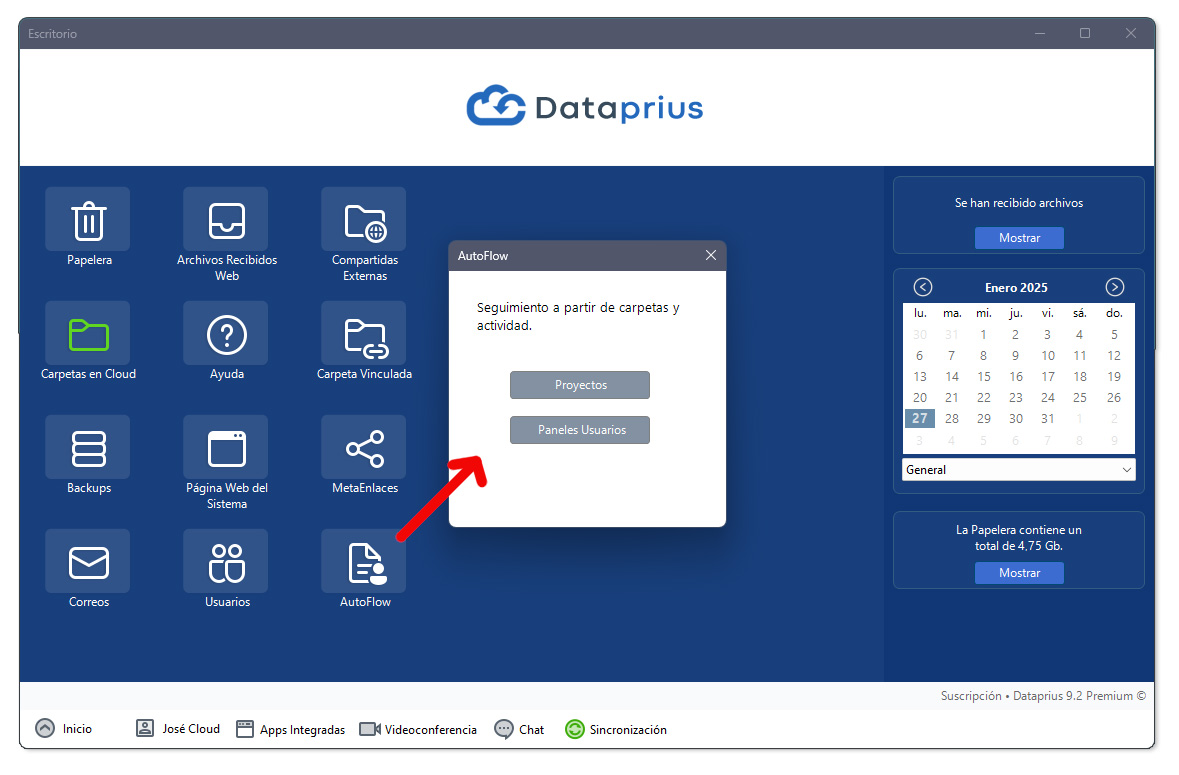Minimize the Escritorio window
The width and height of the screenshot is (1179, 775).
1039,33
